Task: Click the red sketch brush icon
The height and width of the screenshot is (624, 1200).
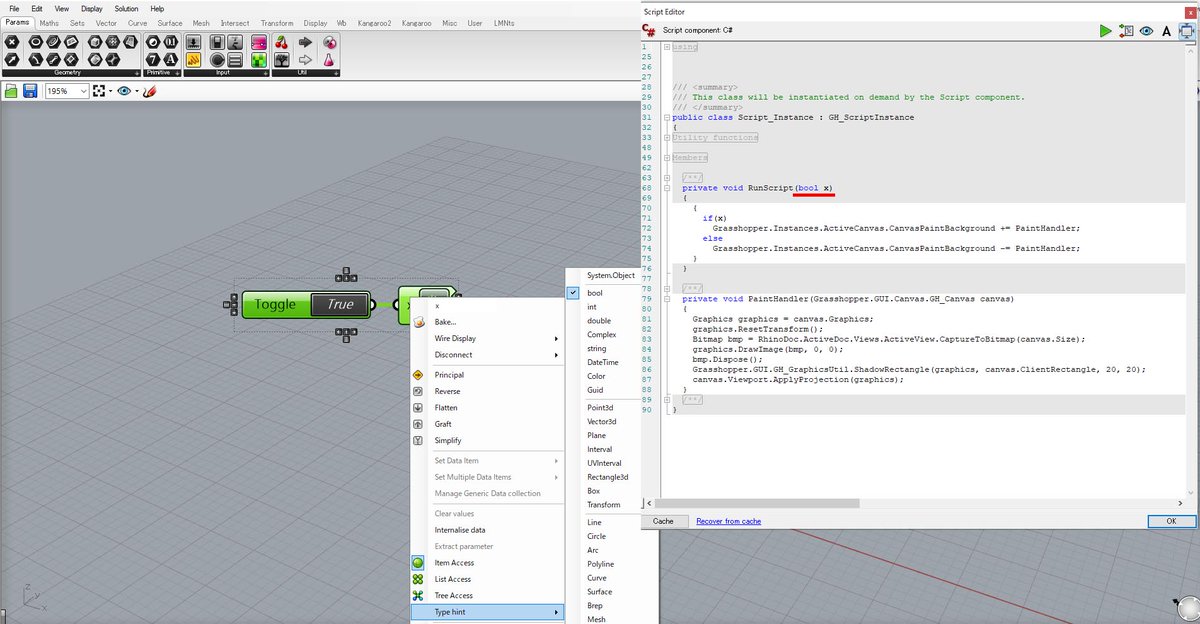Action: pos(149,91)
